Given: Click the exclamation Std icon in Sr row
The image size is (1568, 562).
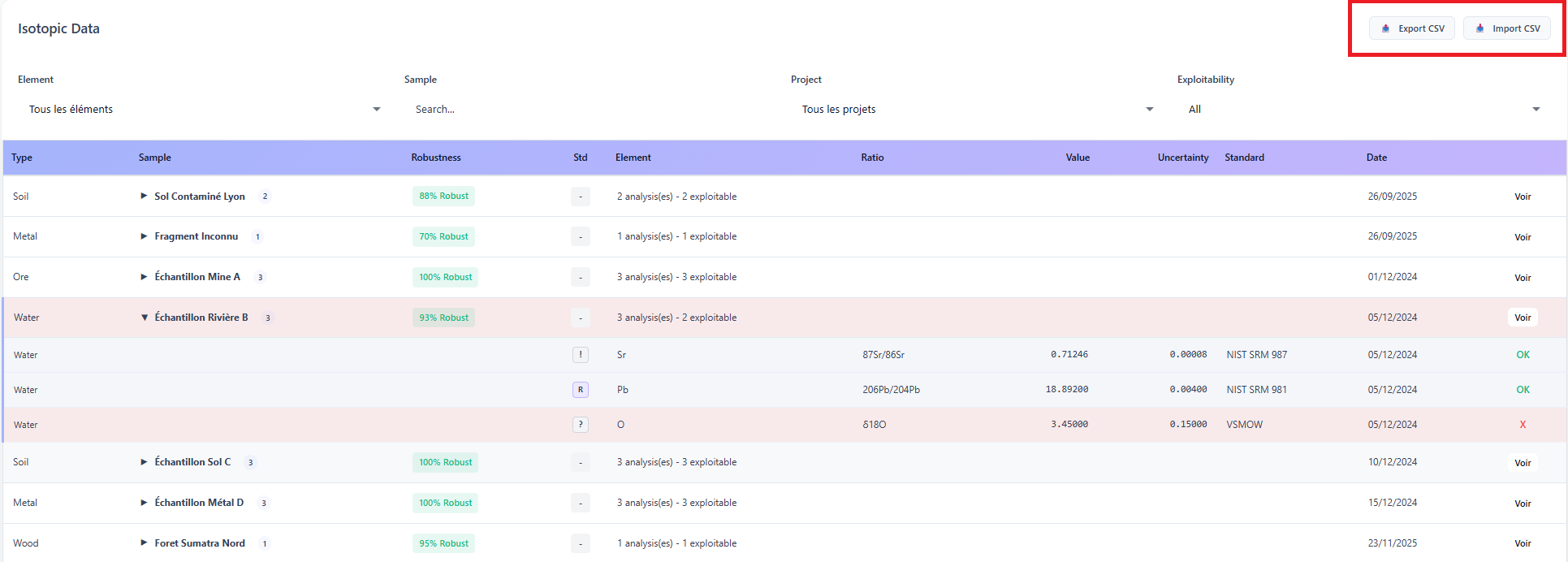Looking at the screenshot, I should click(x=581, y=355).
